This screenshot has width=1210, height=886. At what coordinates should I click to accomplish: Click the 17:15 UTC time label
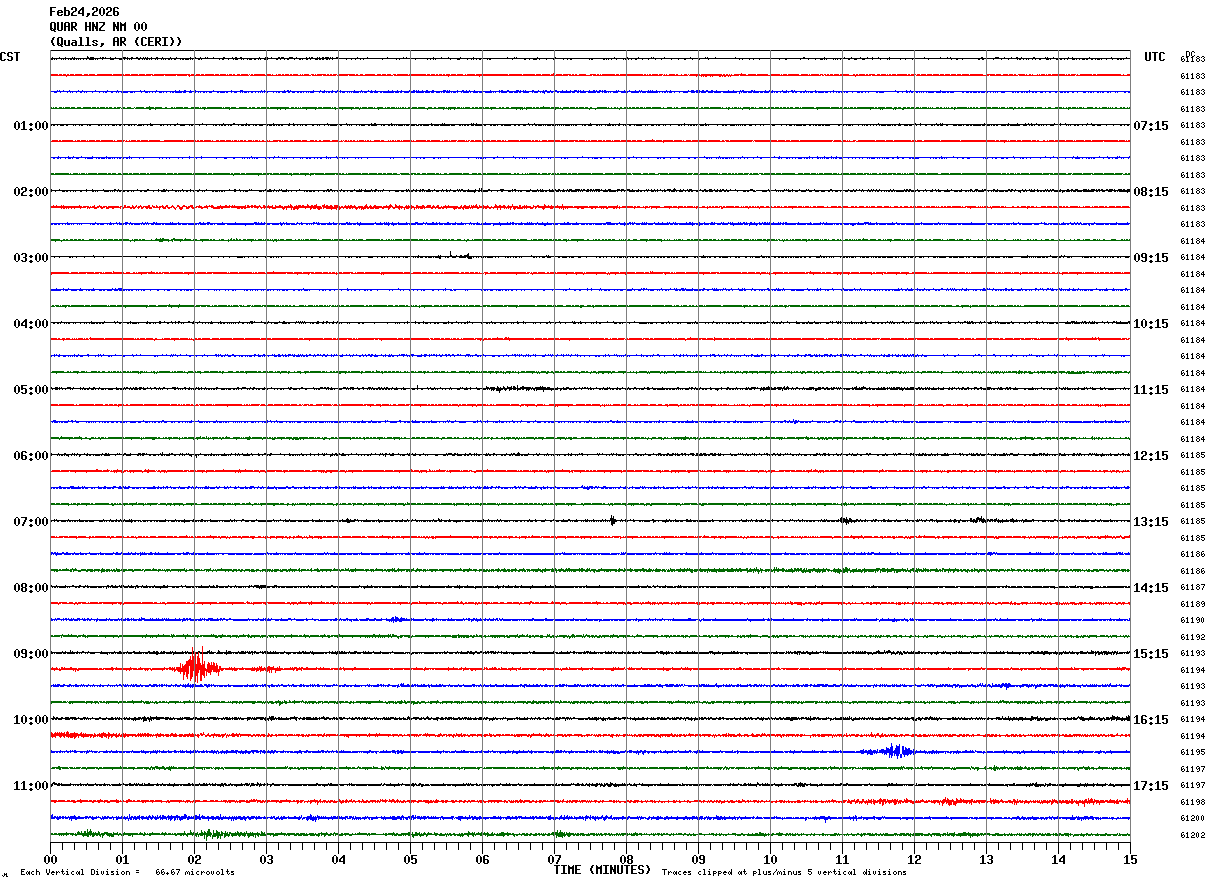[1150, 786]
